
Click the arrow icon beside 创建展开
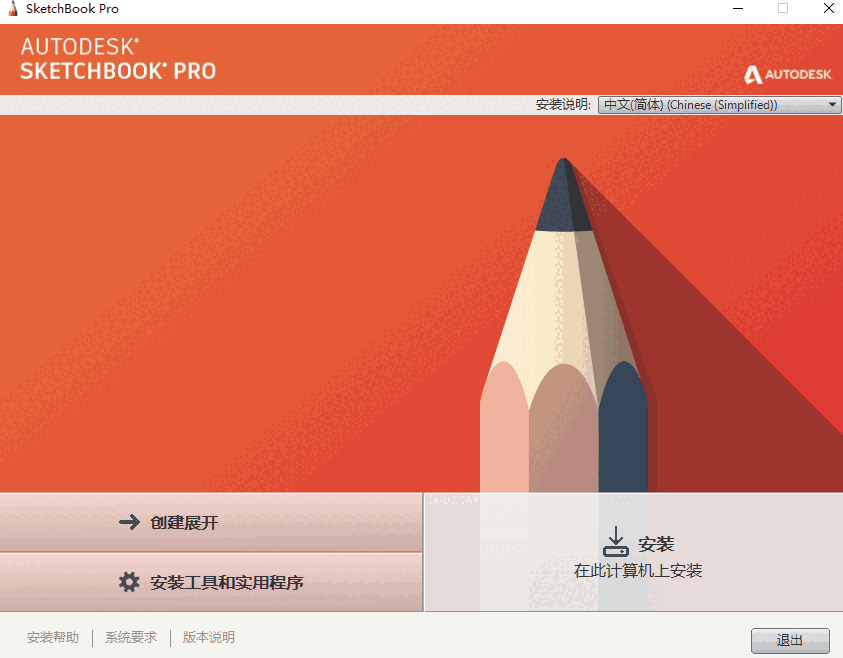tap(129, 522)
